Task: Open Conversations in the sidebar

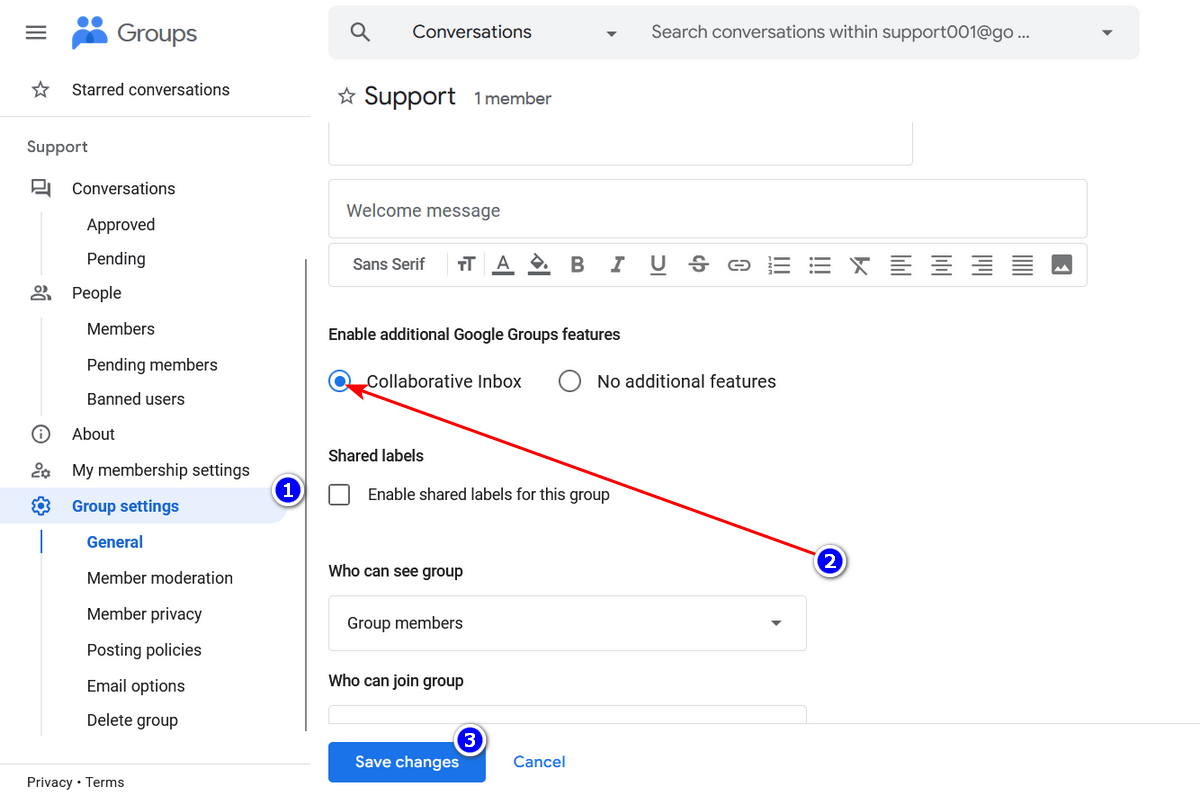Action: coord(123,188)
